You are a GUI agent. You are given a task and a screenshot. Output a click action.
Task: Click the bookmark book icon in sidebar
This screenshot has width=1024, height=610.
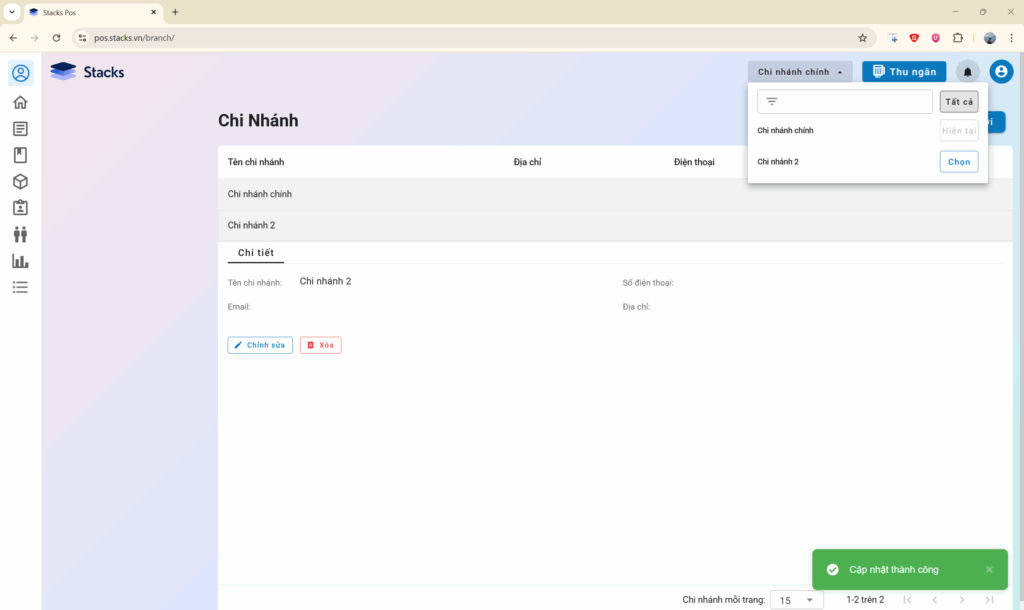click(20, 155)
